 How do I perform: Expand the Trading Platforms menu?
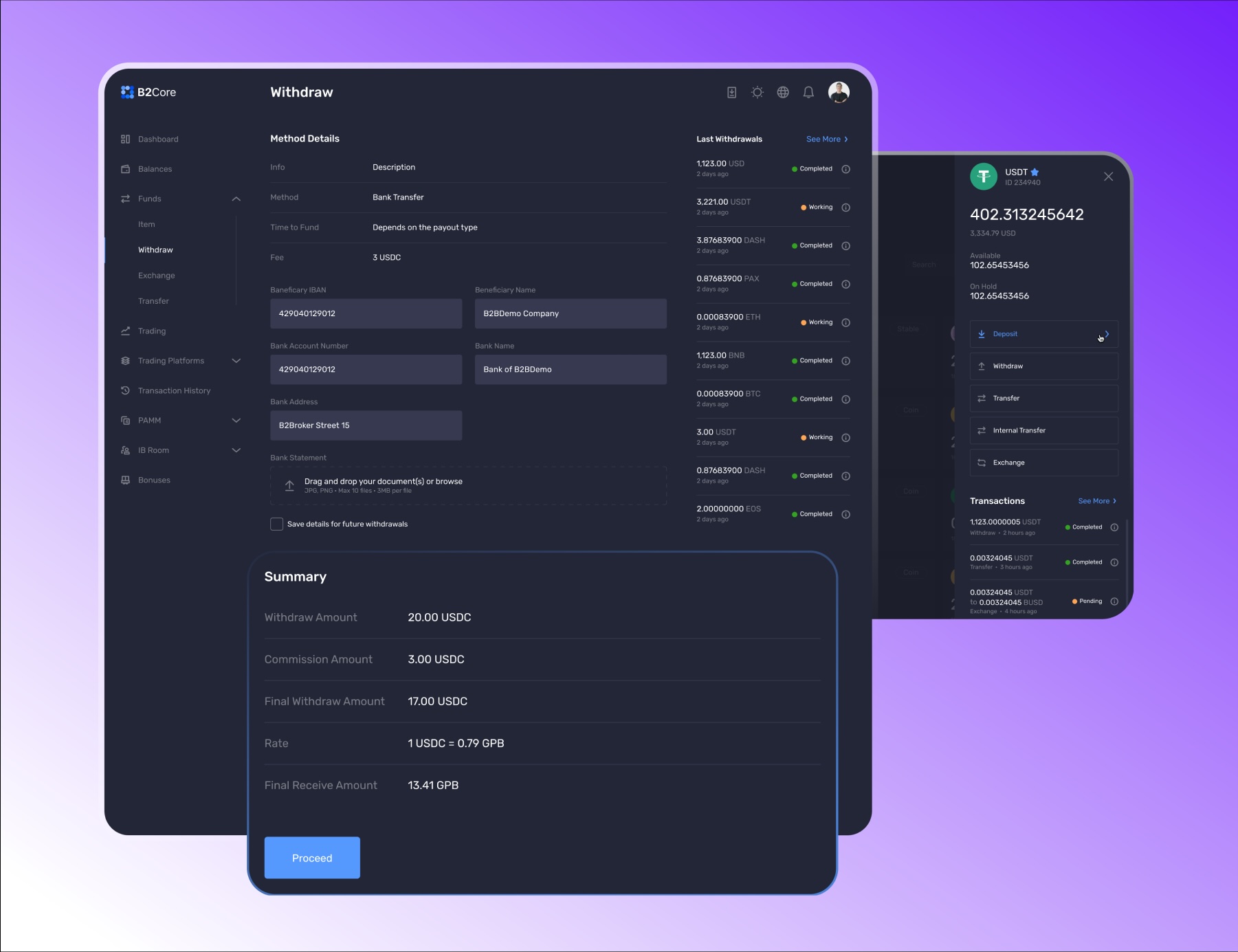[x=236, y=361]
